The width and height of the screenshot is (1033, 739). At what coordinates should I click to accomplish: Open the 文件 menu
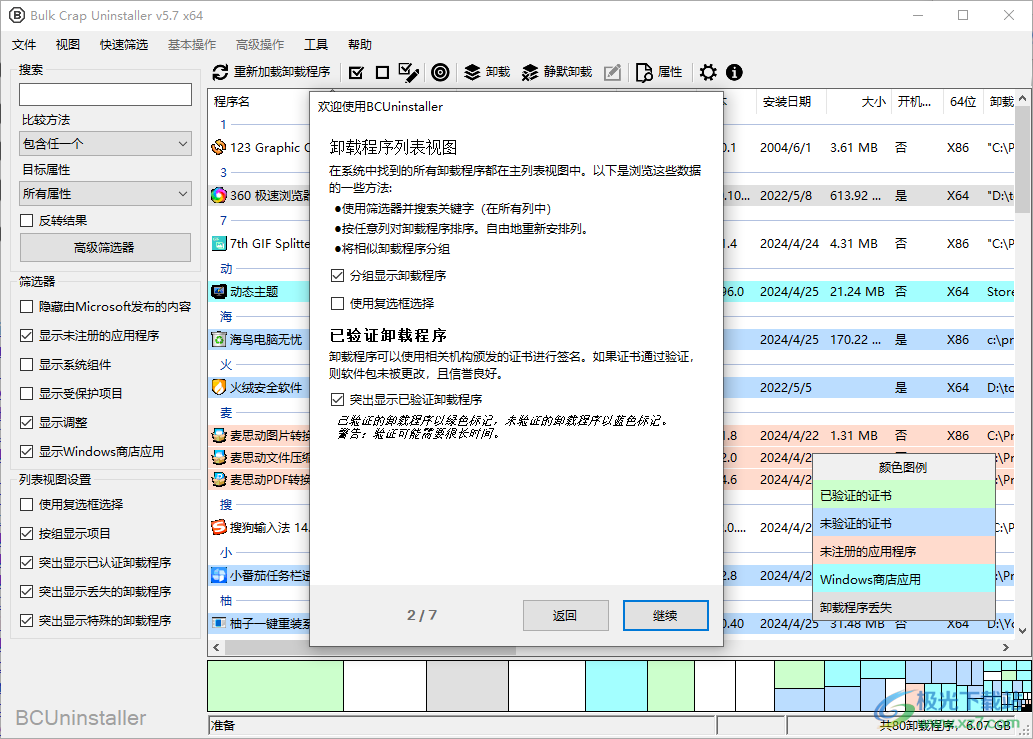(x=24, y=45)
